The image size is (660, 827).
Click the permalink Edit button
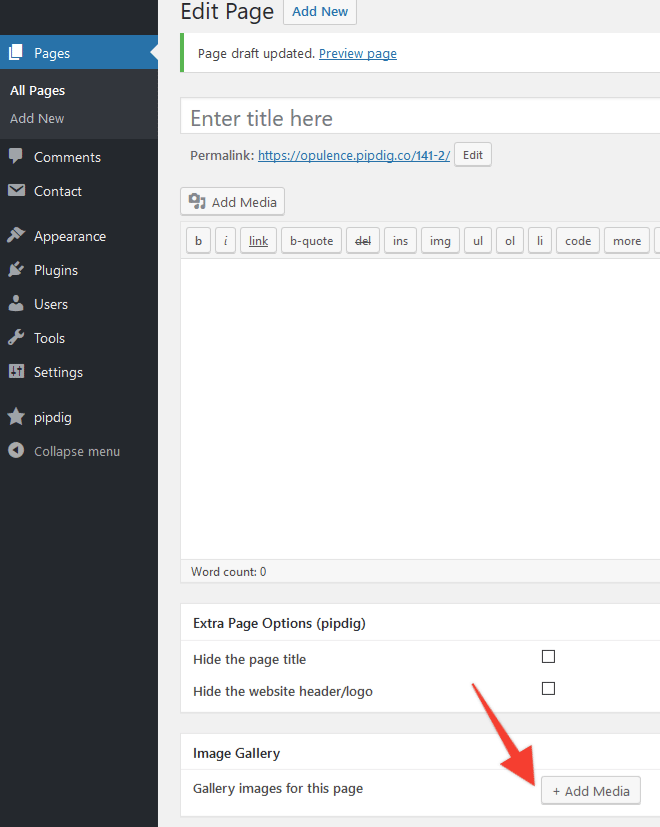tap(473, 155)
